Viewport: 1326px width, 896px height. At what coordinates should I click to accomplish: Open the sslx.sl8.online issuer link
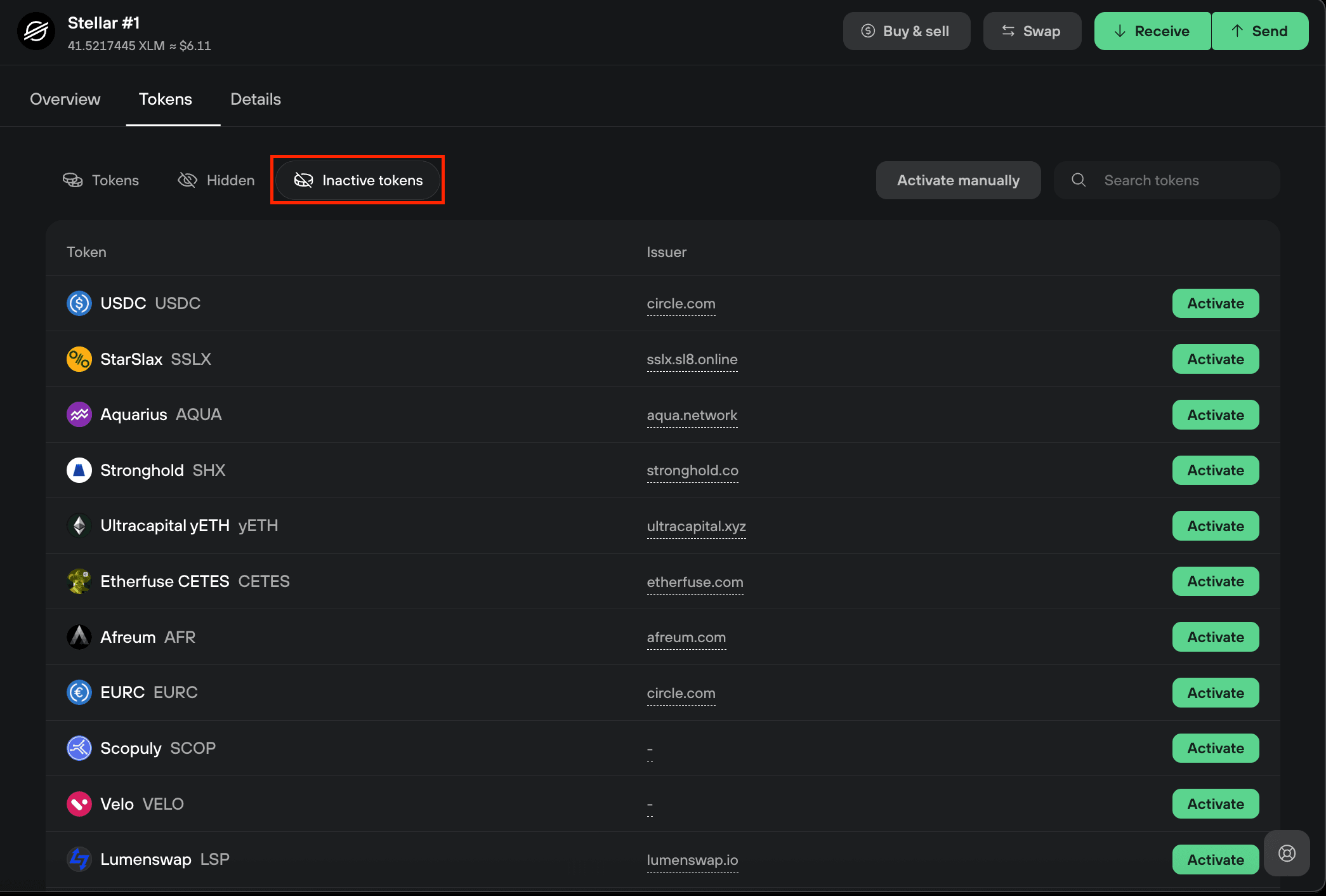tap(692, 360)
